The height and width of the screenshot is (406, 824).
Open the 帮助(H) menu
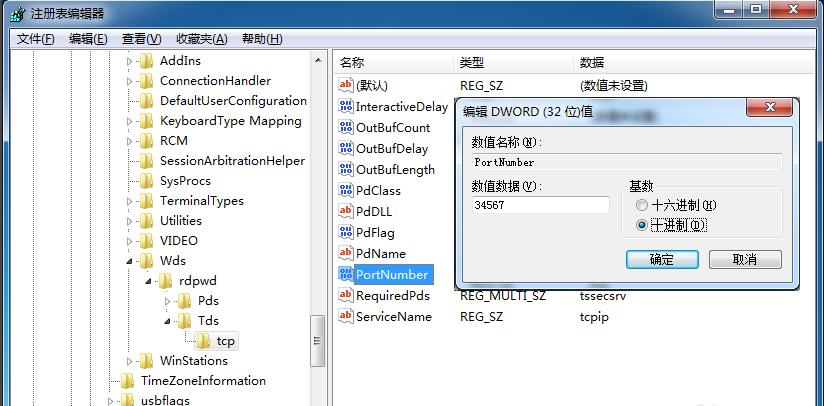click(262, 39)
